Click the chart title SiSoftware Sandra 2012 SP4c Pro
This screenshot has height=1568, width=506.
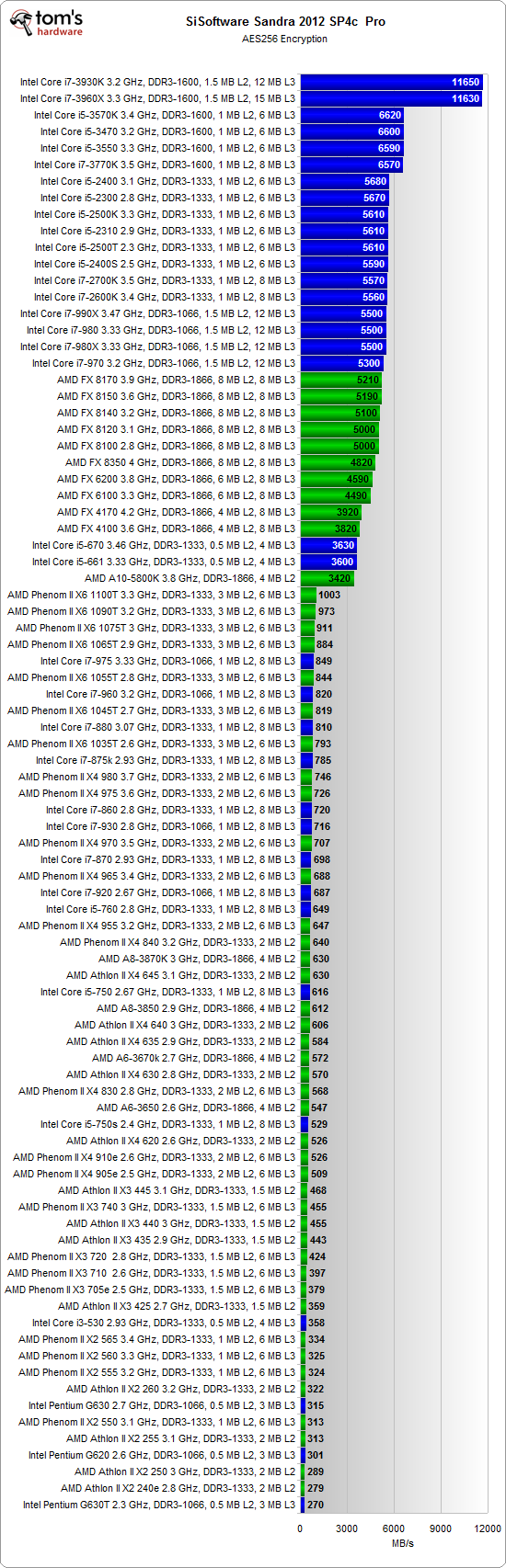pos(287,21)
